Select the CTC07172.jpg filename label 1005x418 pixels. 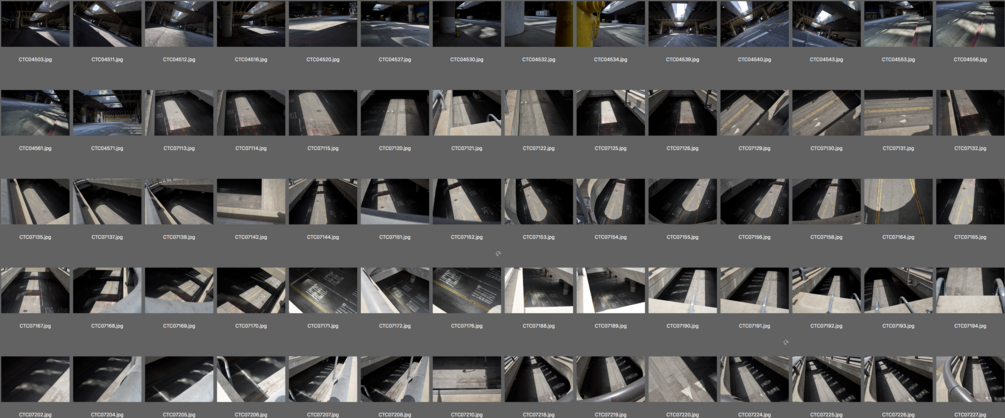[395, 326]
